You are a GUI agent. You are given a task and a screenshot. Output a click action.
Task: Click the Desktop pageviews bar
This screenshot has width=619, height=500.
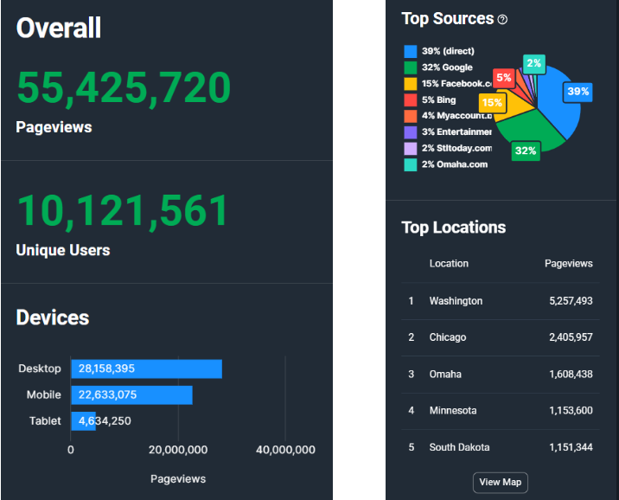pos(146,369)
